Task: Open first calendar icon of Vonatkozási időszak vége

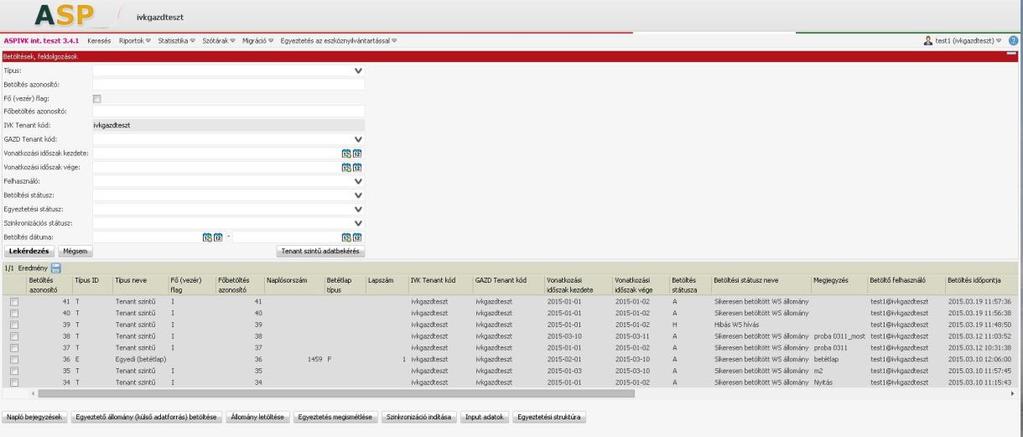Action: tap(346, 168)
